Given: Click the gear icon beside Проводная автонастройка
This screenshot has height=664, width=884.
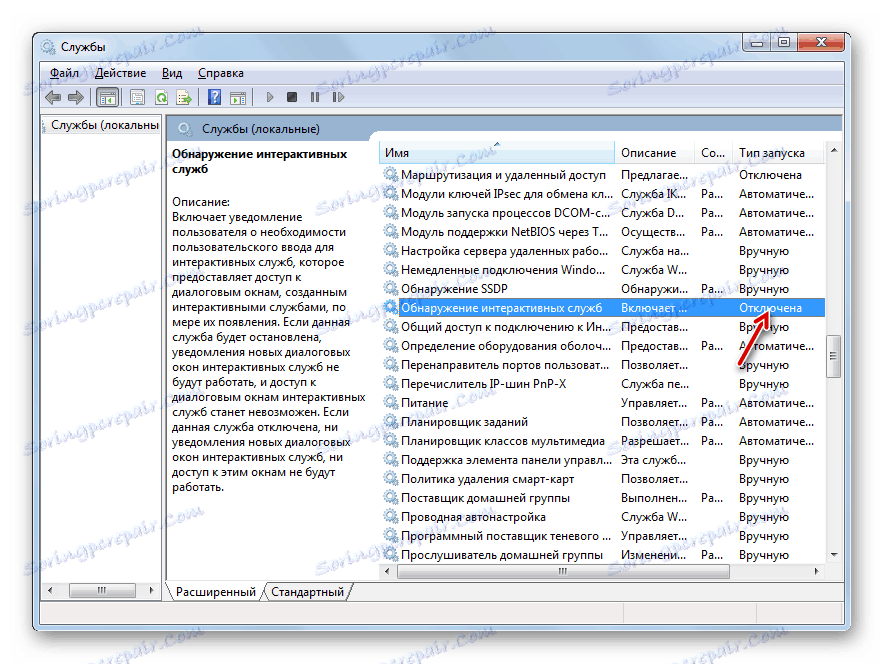Looking at the screenshot, I should click(391, 516).
